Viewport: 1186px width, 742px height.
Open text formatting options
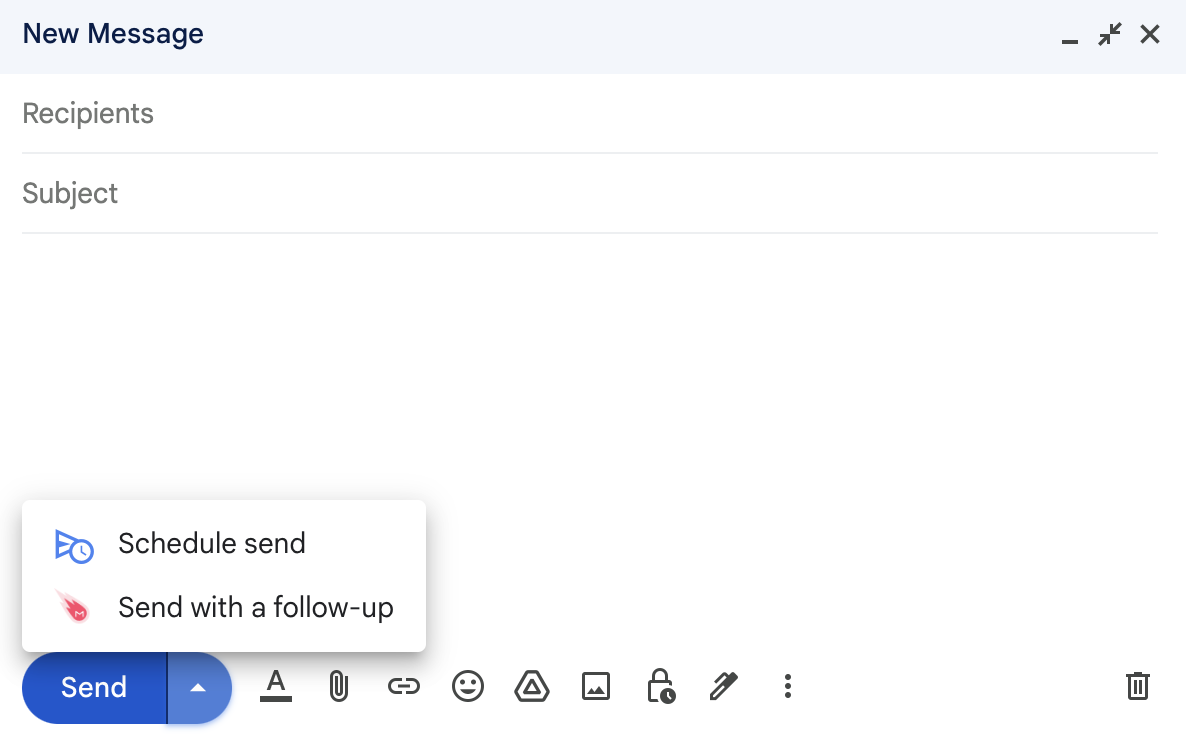[x=276, y=686]
